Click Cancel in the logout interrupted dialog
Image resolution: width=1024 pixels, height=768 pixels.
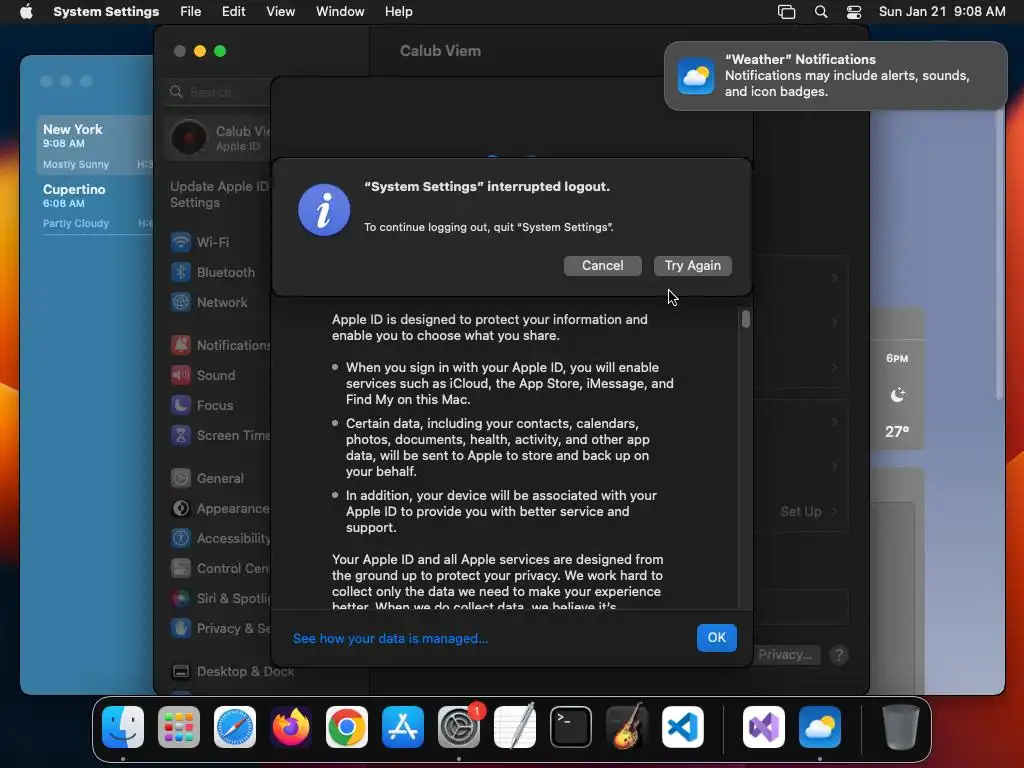(x=602, y=266)
